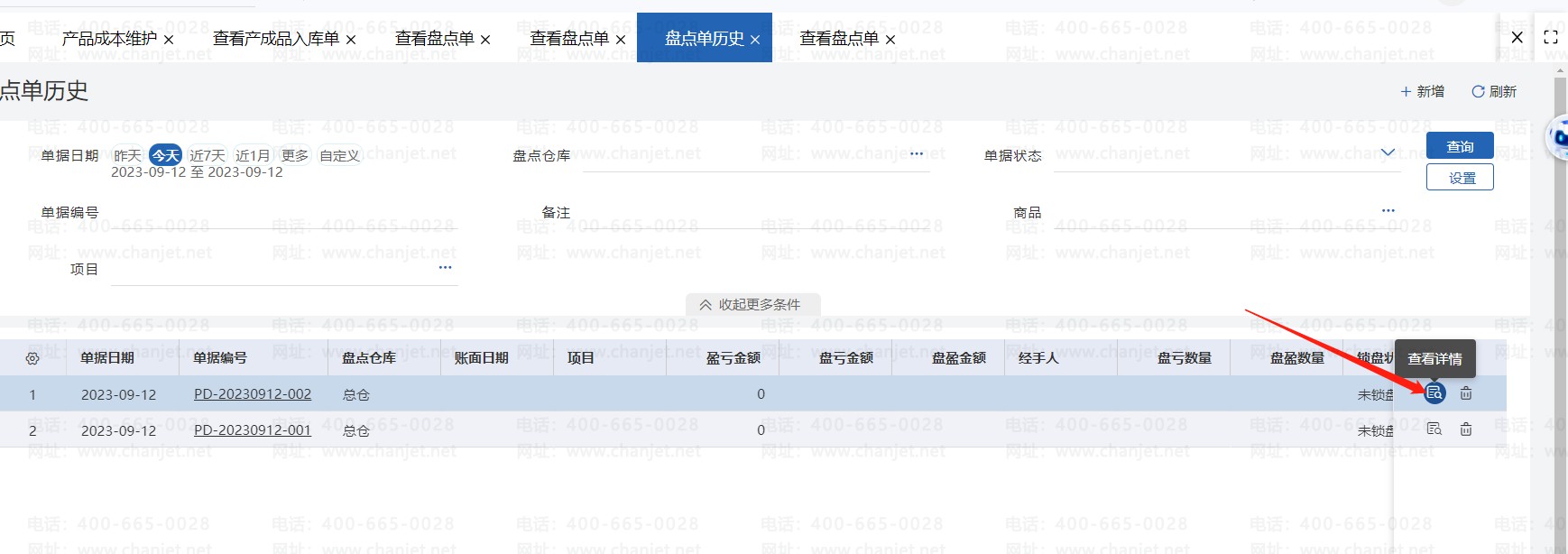Select the active 盘点单历史 tab
The height and width of the screenshot is (554, 1568).
pos(705,39)
